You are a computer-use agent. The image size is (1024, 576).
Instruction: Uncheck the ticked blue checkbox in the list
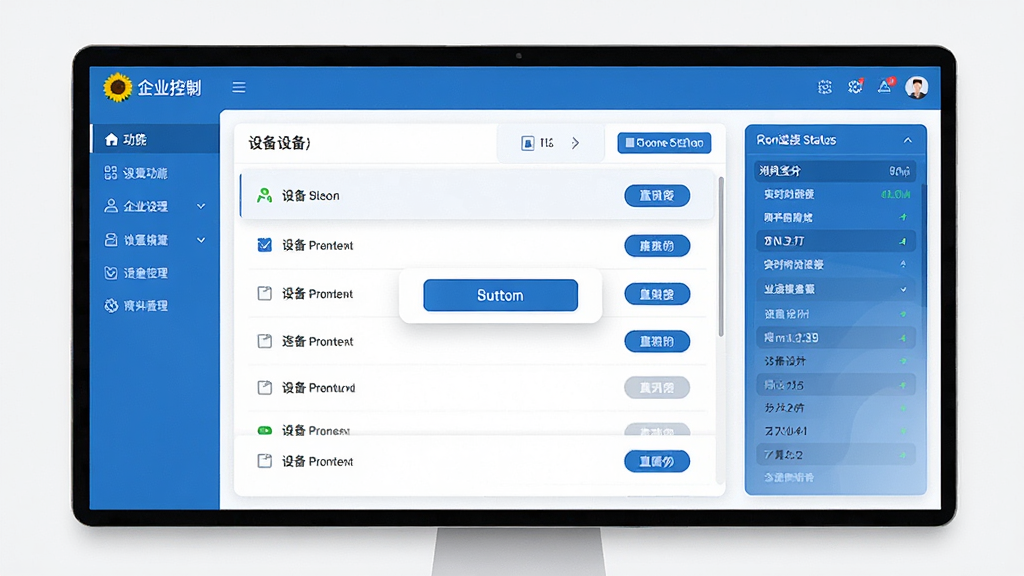pyautogui.click(x=264, y=245)
